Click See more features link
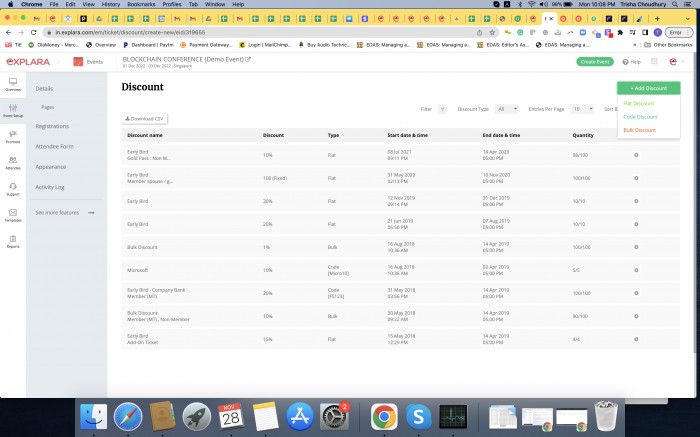The height and width of the screenshot is (437, 700). 65,213
